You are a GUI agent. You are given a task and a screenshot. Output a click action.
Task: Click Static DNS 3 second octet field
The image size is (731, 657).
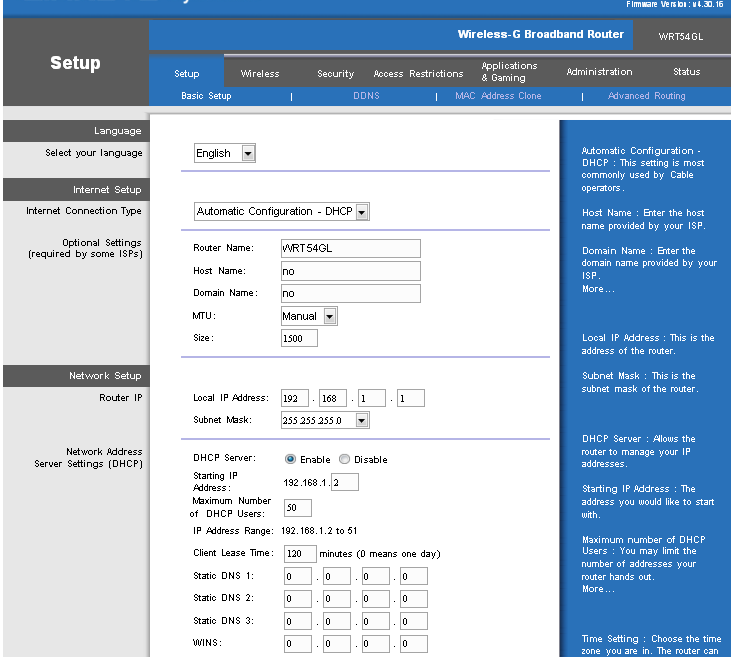(337, 621)
